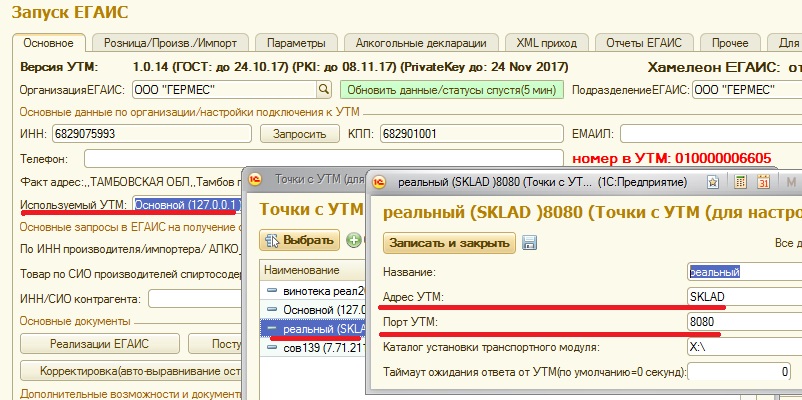Select the винотека row in the list
802x400 pixels.
pyautogui.click(x=305, y=290)
